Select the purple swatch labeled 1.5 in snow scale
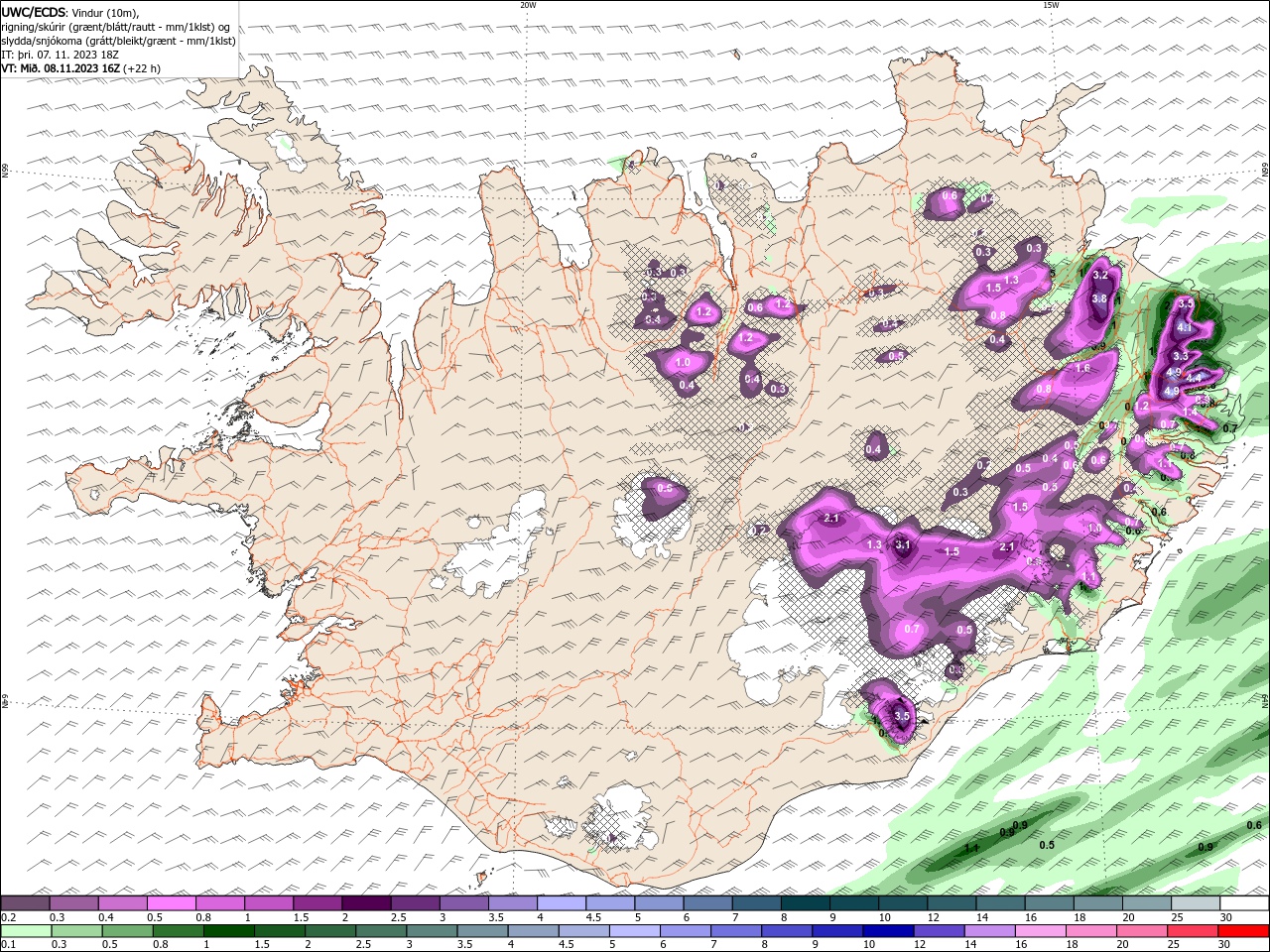 point(317,903)
